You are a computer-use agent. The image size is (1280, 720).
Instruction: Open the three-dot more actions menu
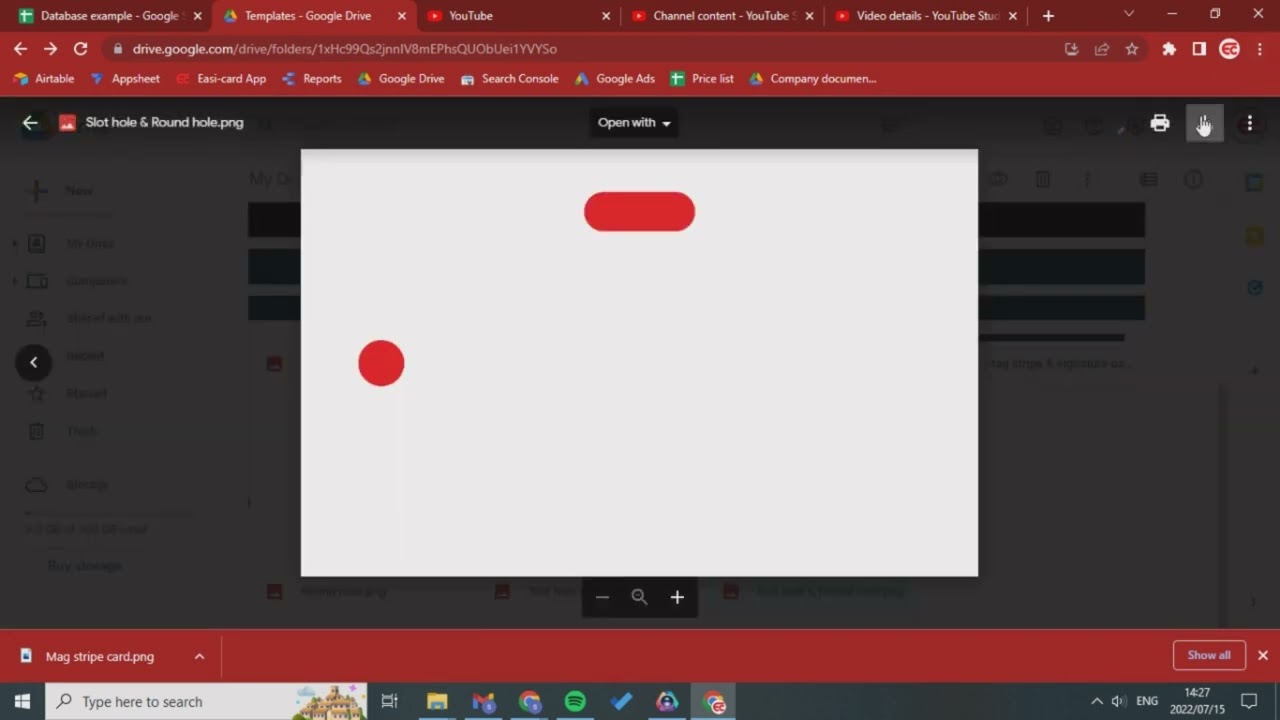coord(1249,123)
